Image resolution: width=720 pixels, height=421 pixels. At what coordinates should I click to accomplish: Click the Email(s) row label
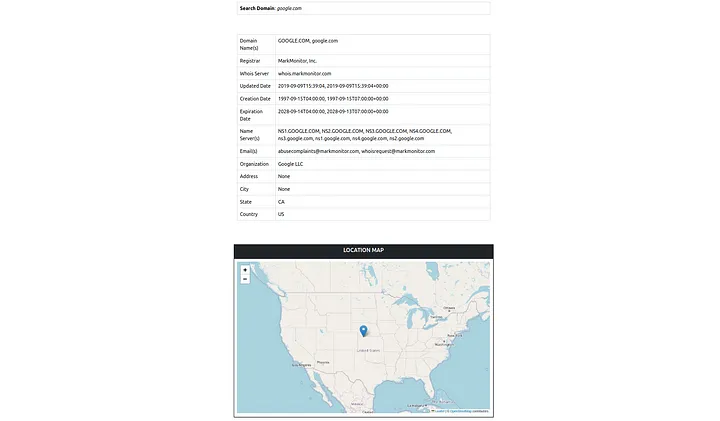tap(248, 151)
